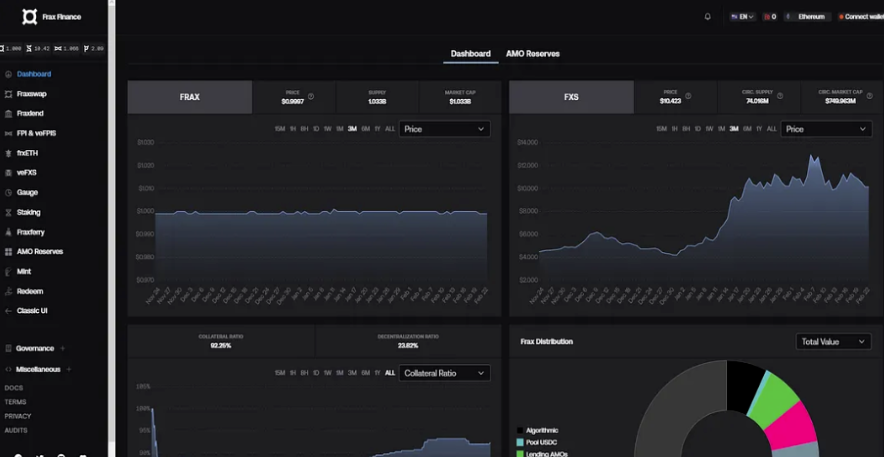Screen dimensions: 884x457
Task: Click the FPI 1.066 ticker price
Action: 67,49
